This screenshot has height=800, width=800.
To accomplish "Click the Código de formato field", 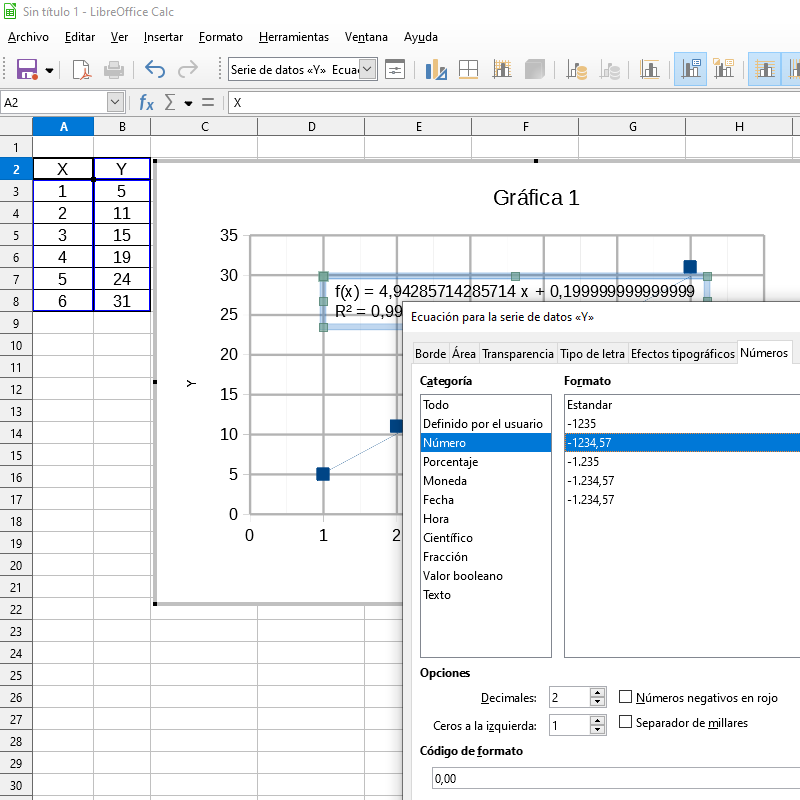I will (x=616, y=779).
